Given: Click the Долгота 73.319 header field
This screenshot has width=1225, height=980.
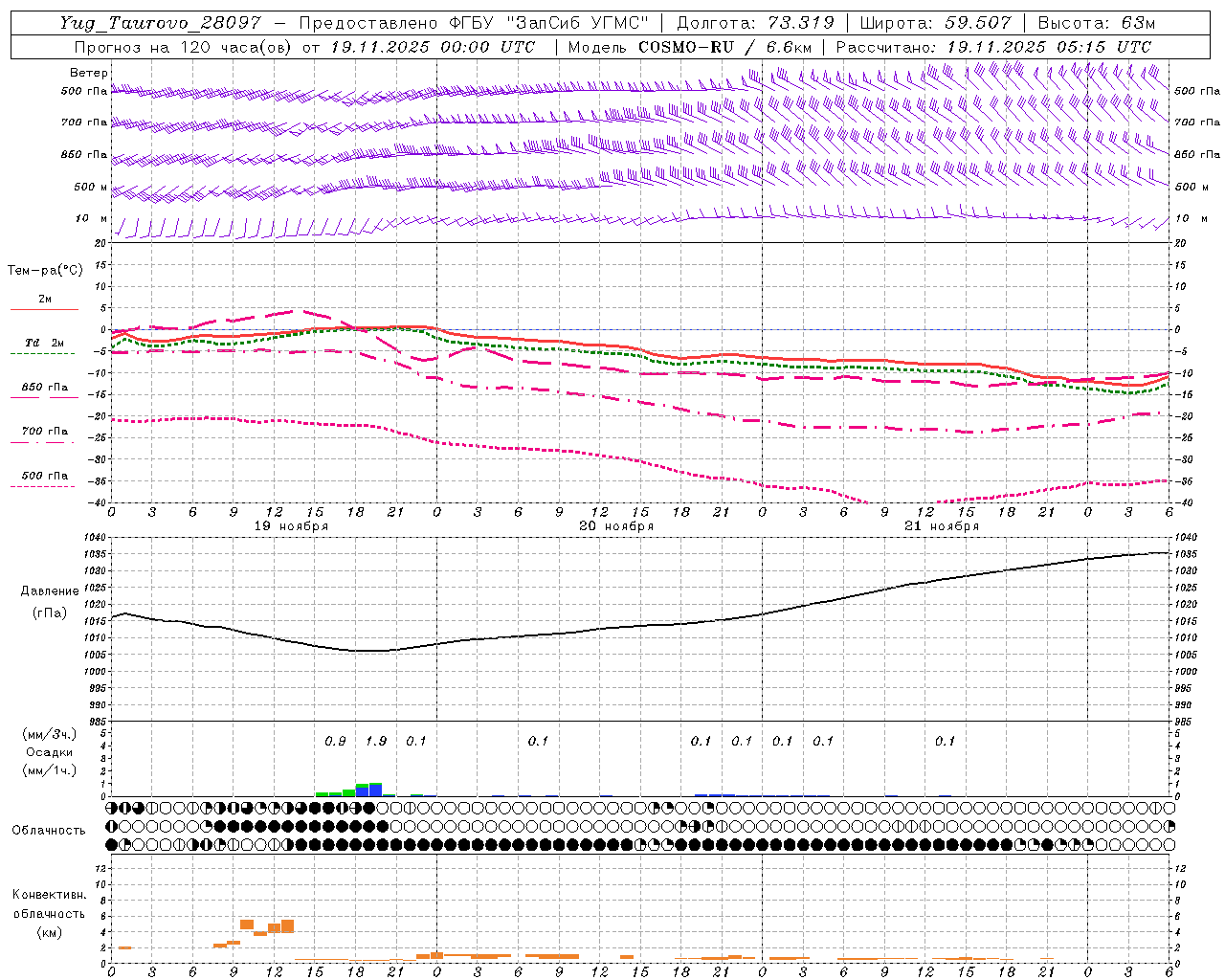Looking at the screenshot, I should click(755, 23).
